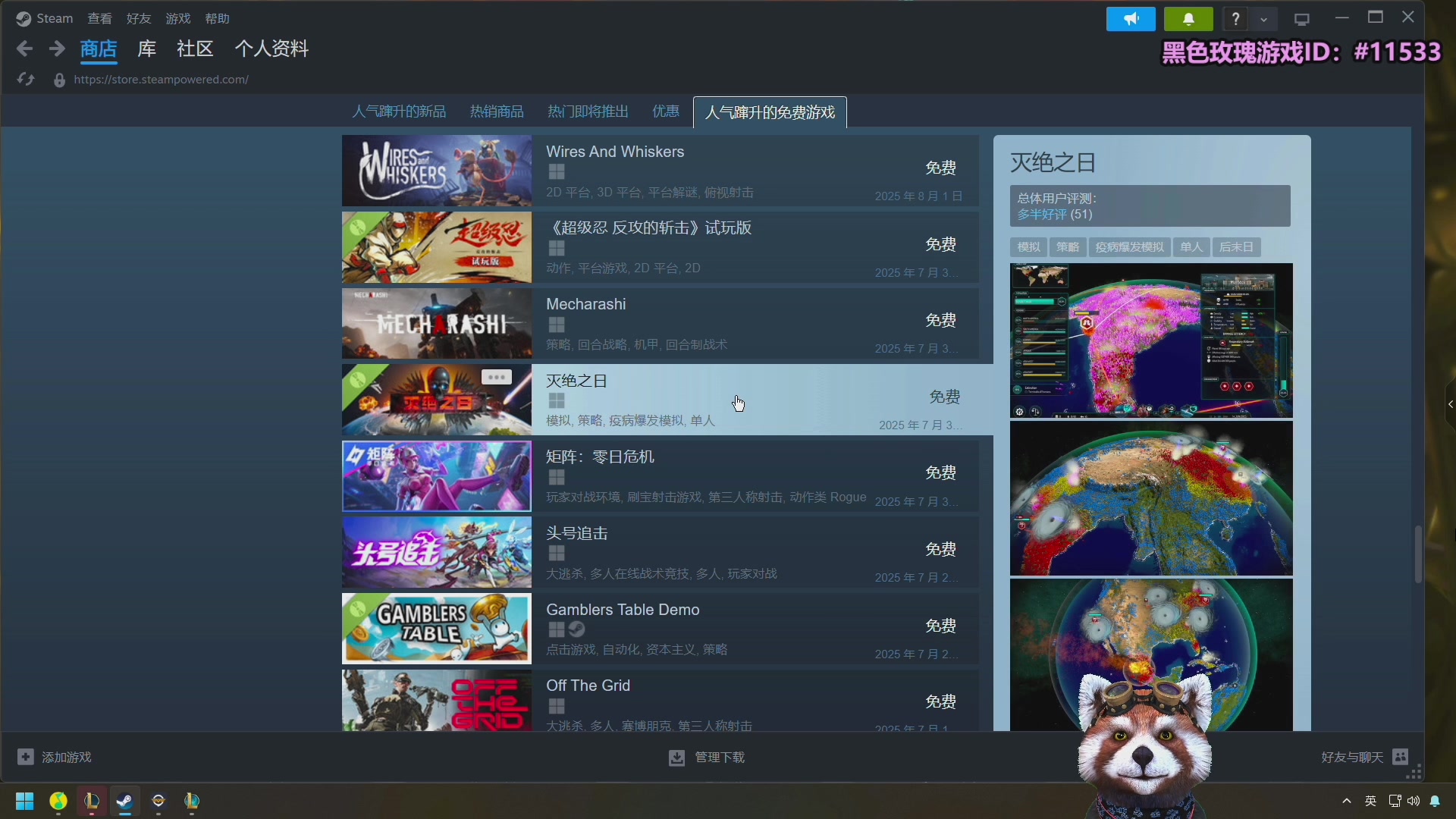This screenshot has height=819, width=1456.
Task: Click Windows icon under Mecharashi title
Action: [x=557, y=325]
